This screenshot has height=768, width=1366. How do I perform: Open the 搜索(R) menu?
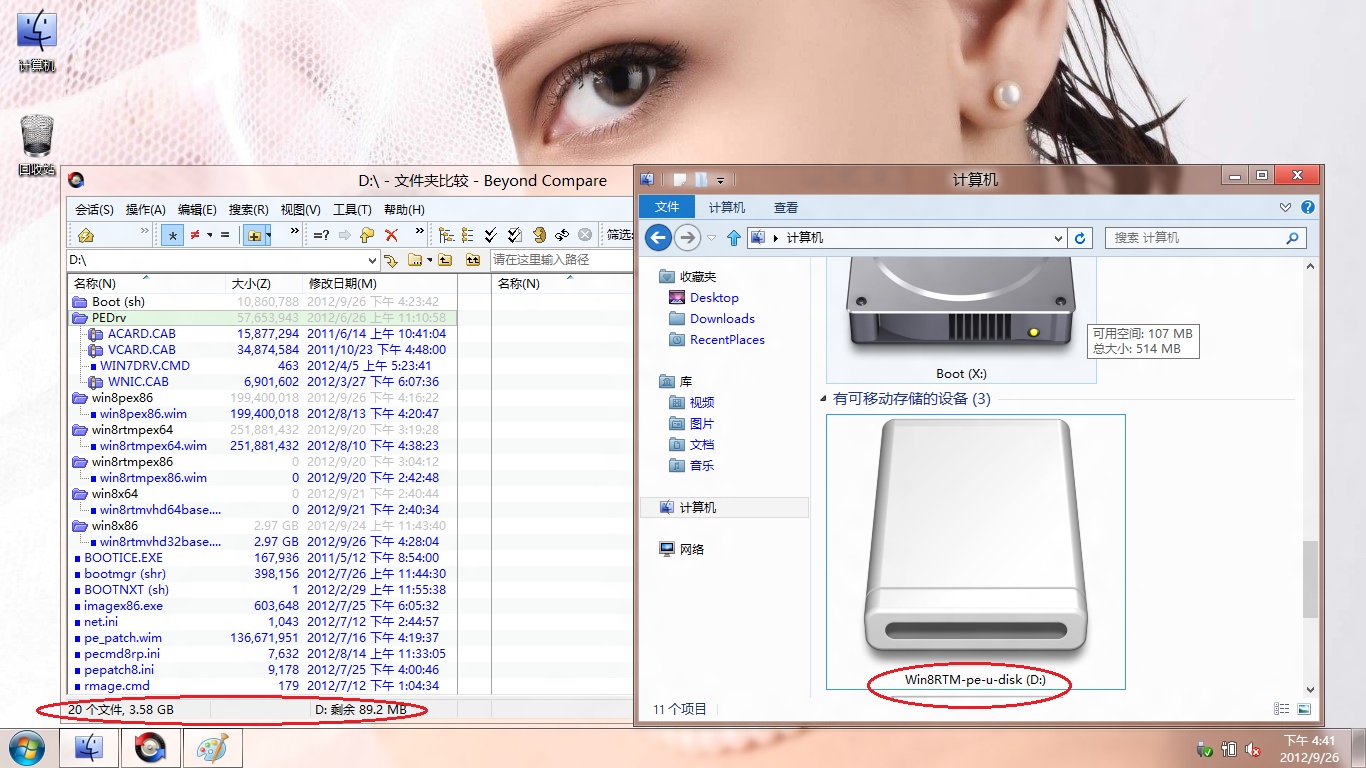tap(249, 209)
